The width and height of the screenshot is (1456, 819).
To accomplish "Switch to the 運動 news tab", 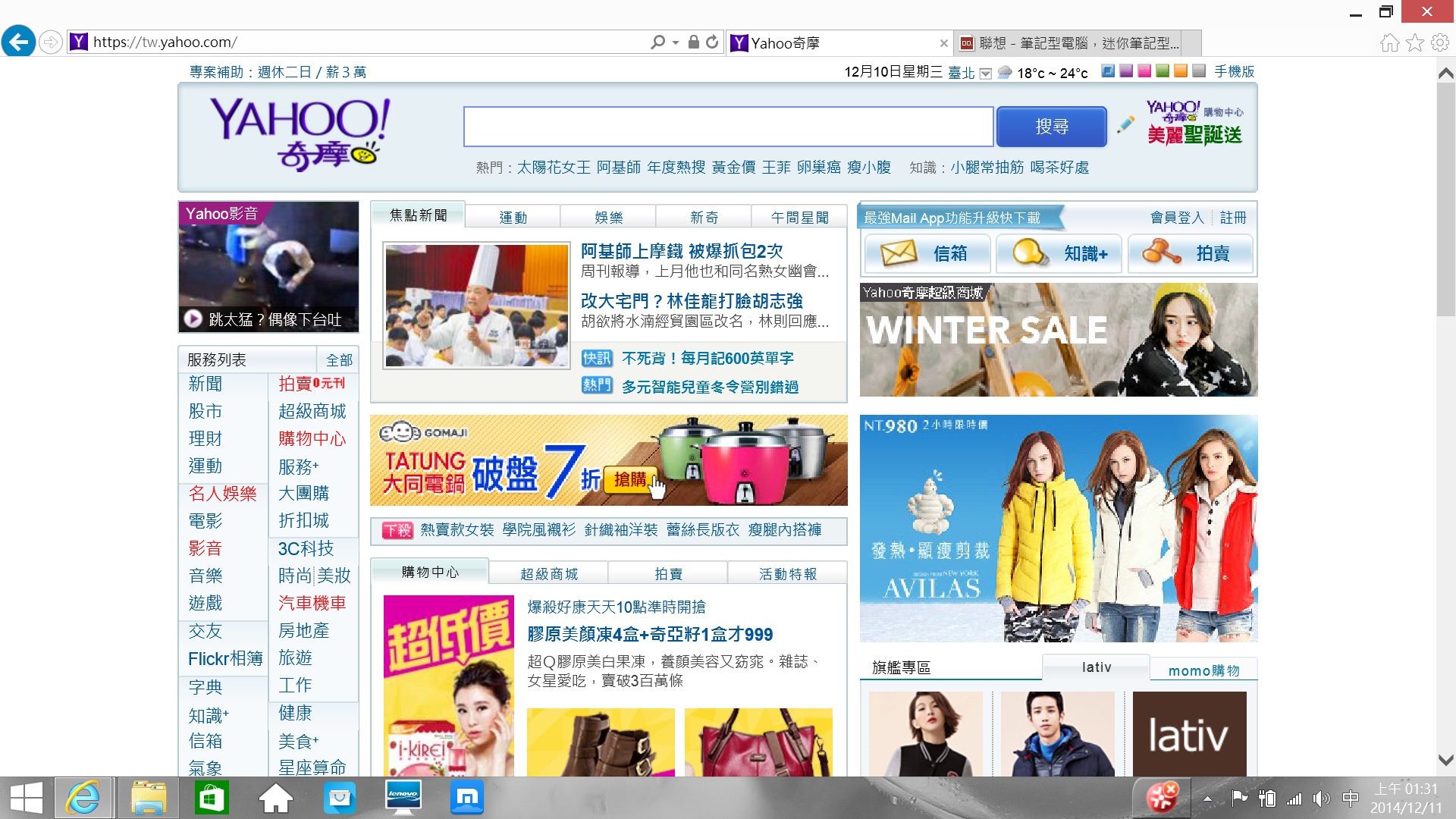I will [x=513, y=218].
